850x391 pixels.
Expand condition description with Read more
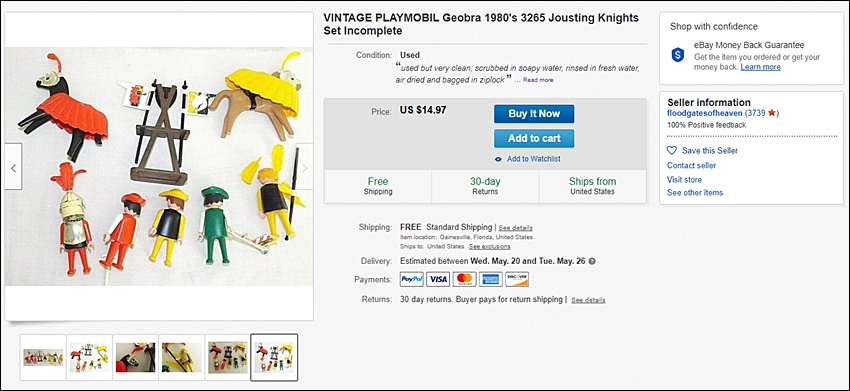538,80
